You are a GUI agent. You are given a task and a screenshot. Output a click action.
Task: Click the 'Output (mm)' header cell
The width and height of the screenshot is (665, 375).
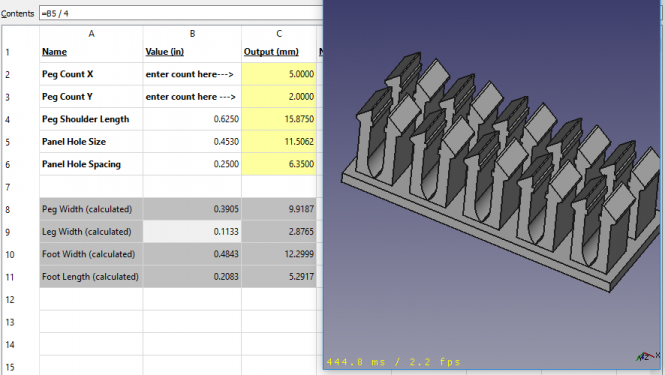[279, 52]
